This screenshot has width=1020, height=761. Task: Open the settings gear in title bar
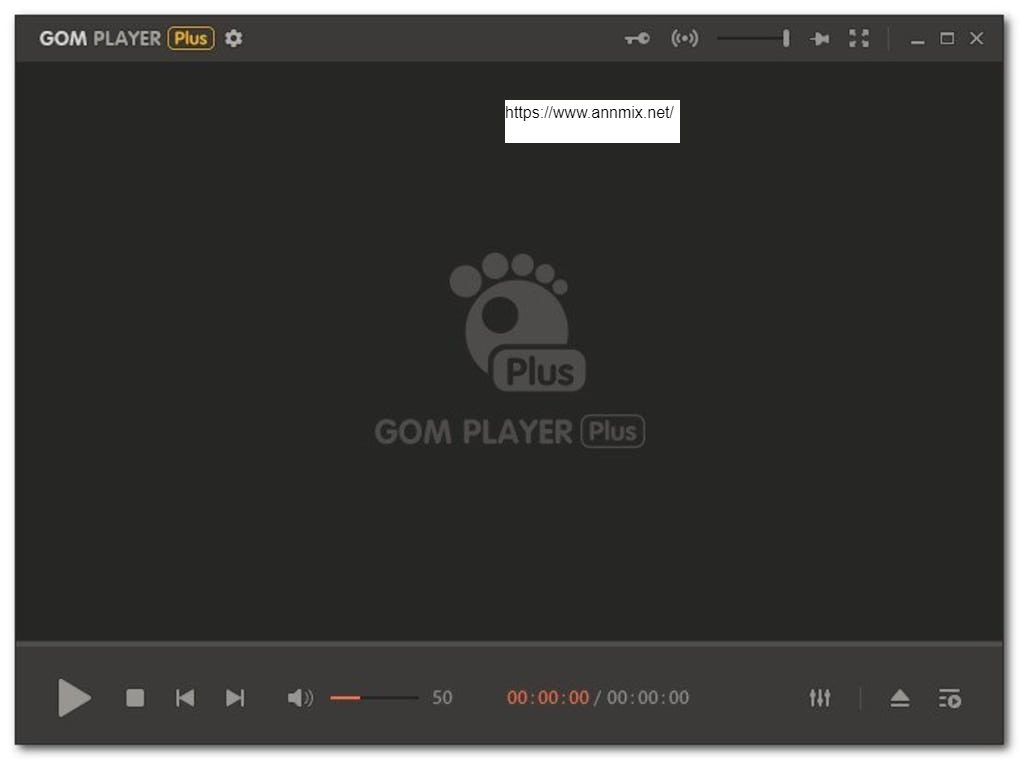(234, 38)
